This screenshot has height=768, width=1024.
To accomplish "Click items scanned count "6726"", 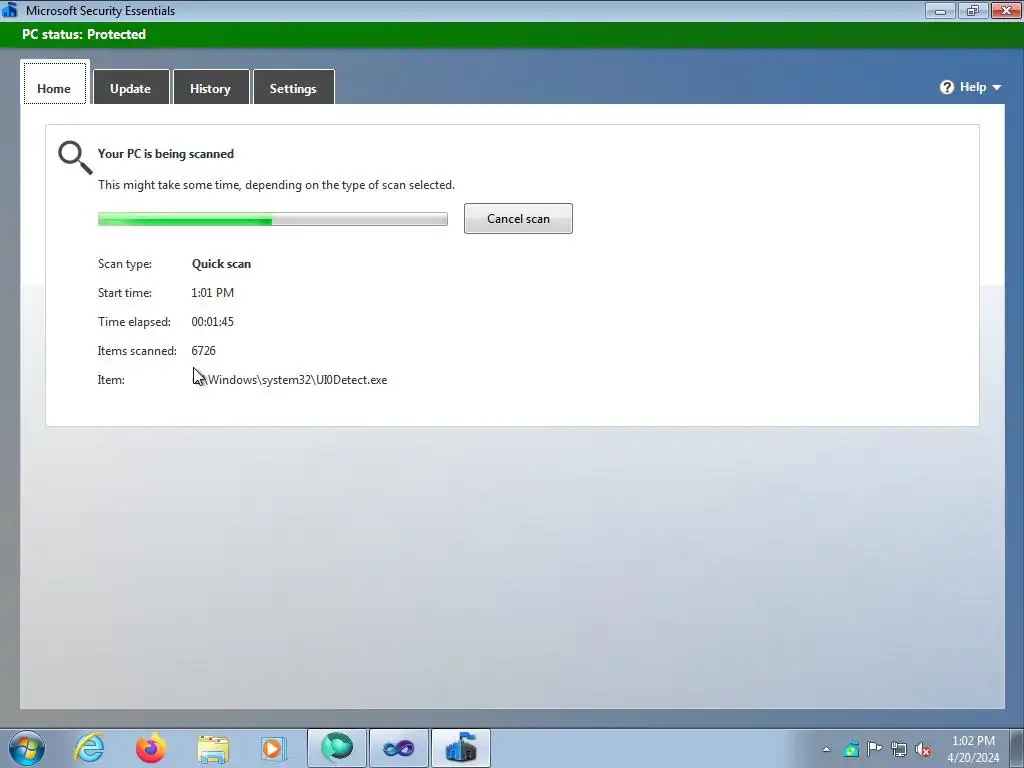I will point(203,351).
